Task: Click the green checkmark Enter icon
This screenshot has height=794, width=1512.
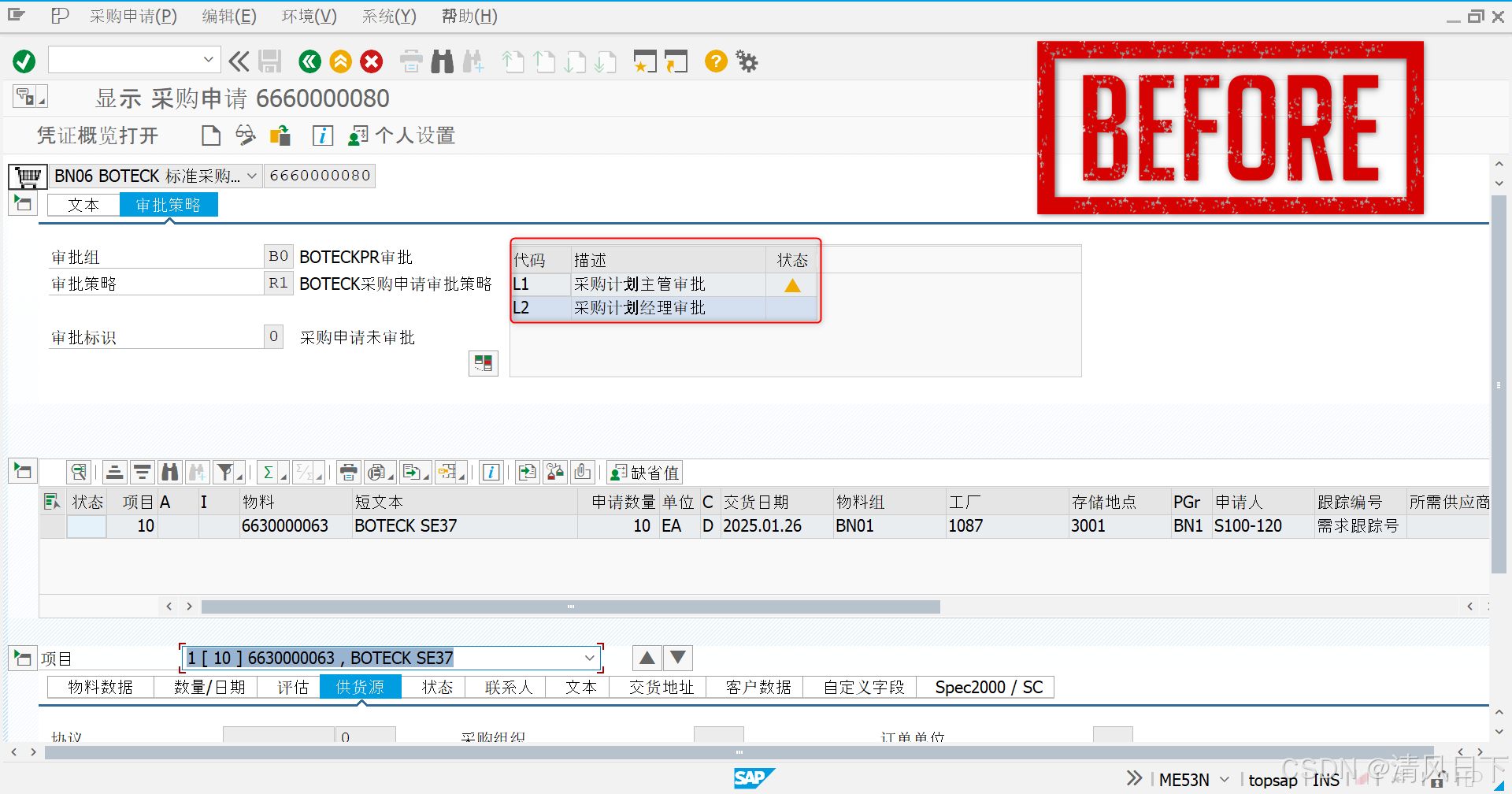Action: point(24,61)
